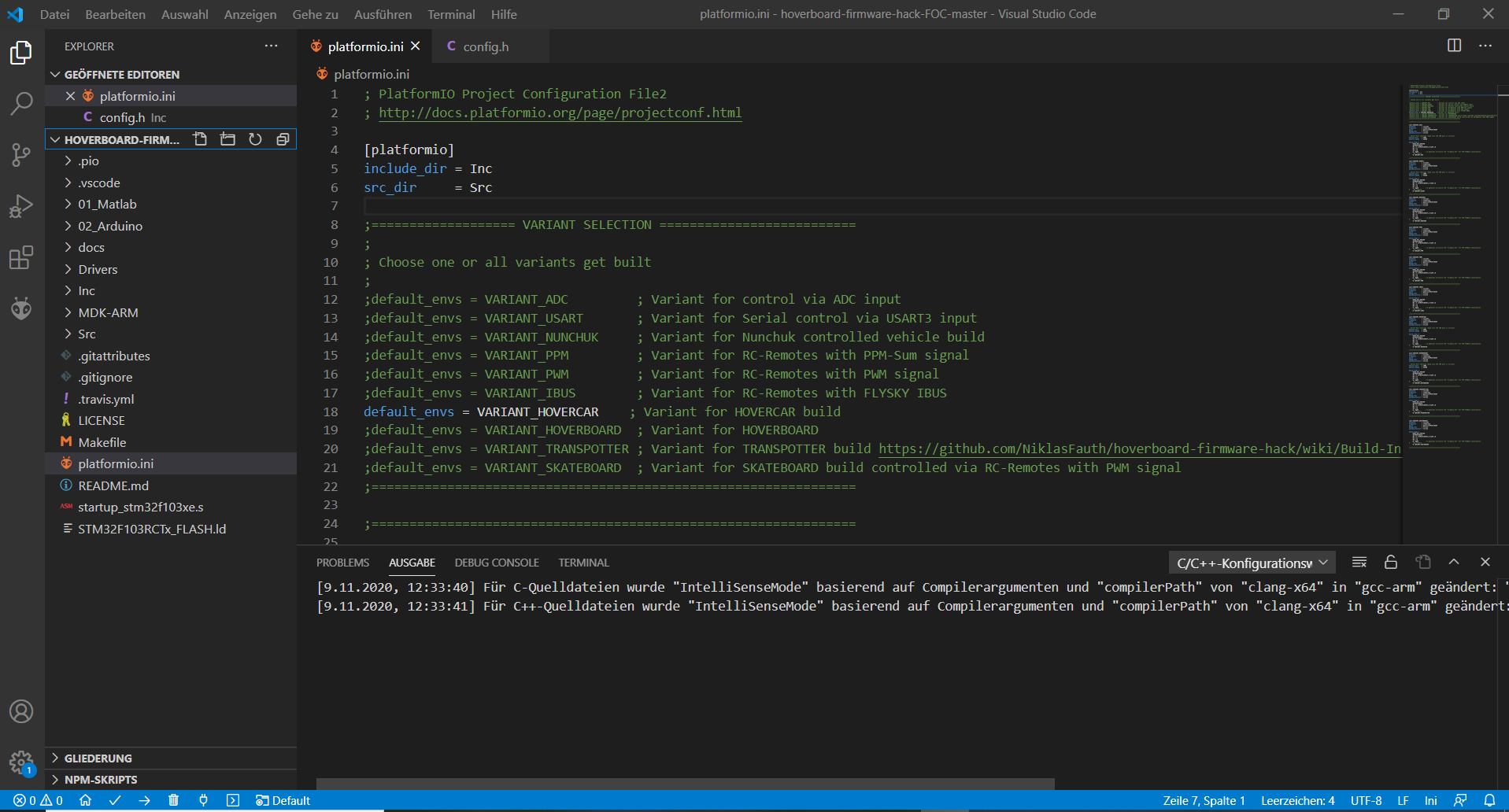Viewport: 1509px width, 812px height.
Task: Refresh the explorer file tree
Action: [255, 139]
